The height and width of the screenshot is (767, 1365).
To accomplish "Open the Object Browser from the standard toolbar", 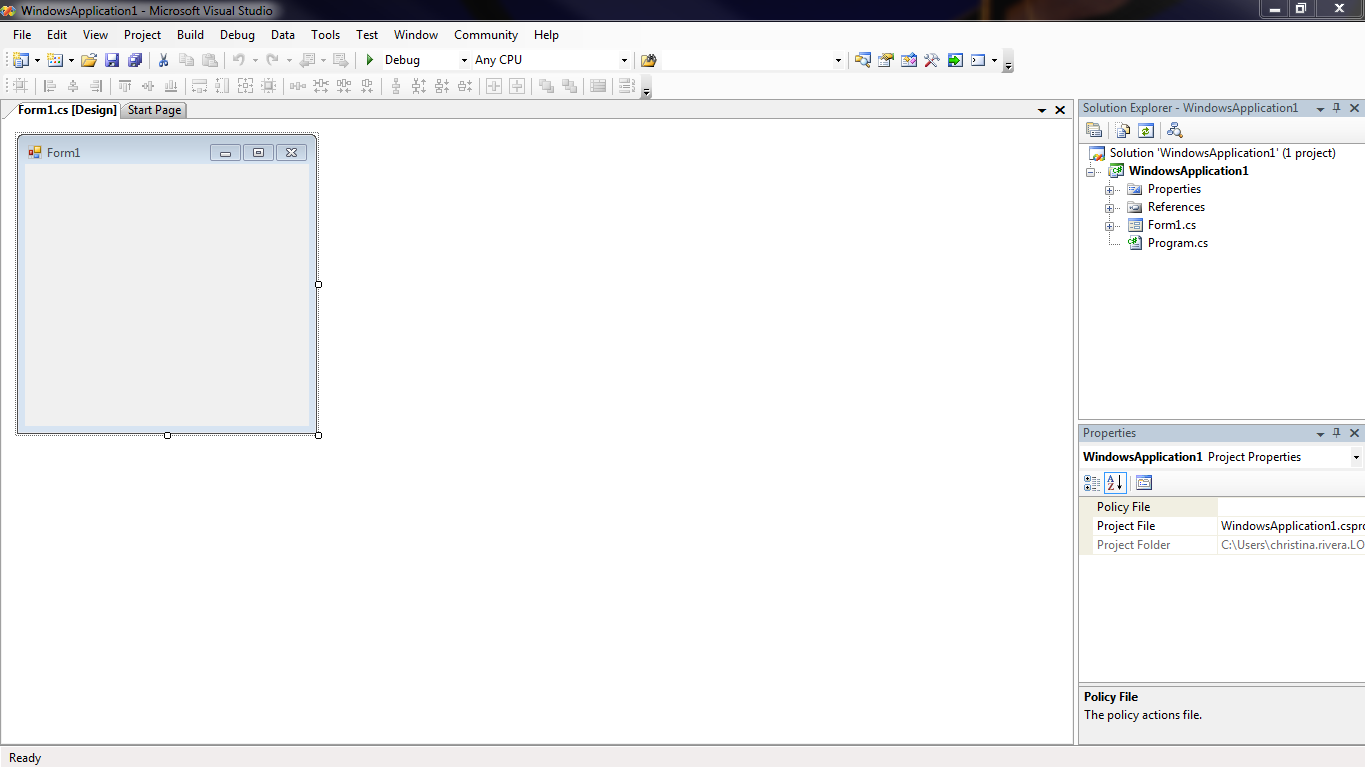I will point(908,60).
